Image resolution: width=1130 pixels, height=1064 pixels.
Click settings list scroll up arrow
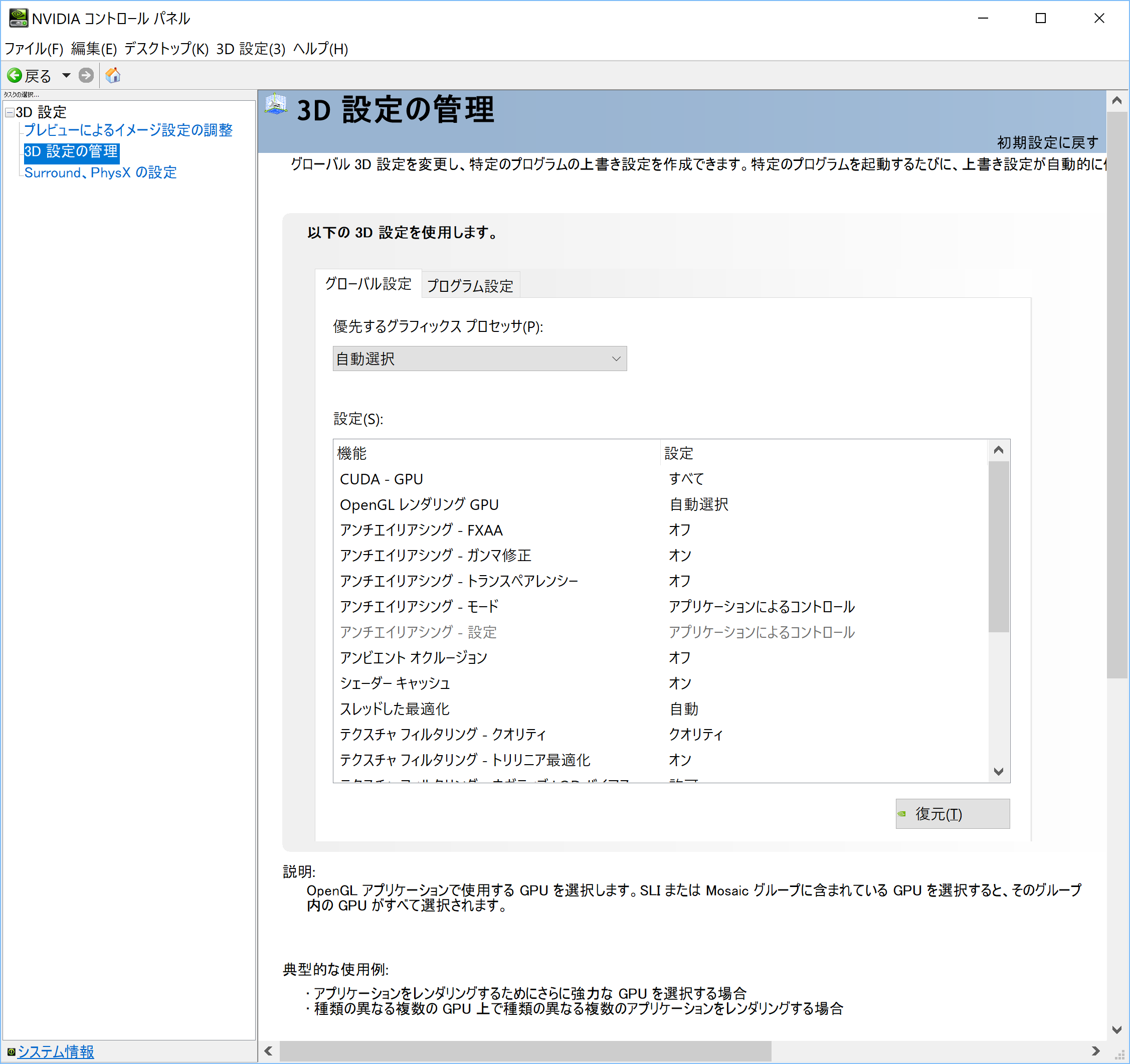[999, 450]
